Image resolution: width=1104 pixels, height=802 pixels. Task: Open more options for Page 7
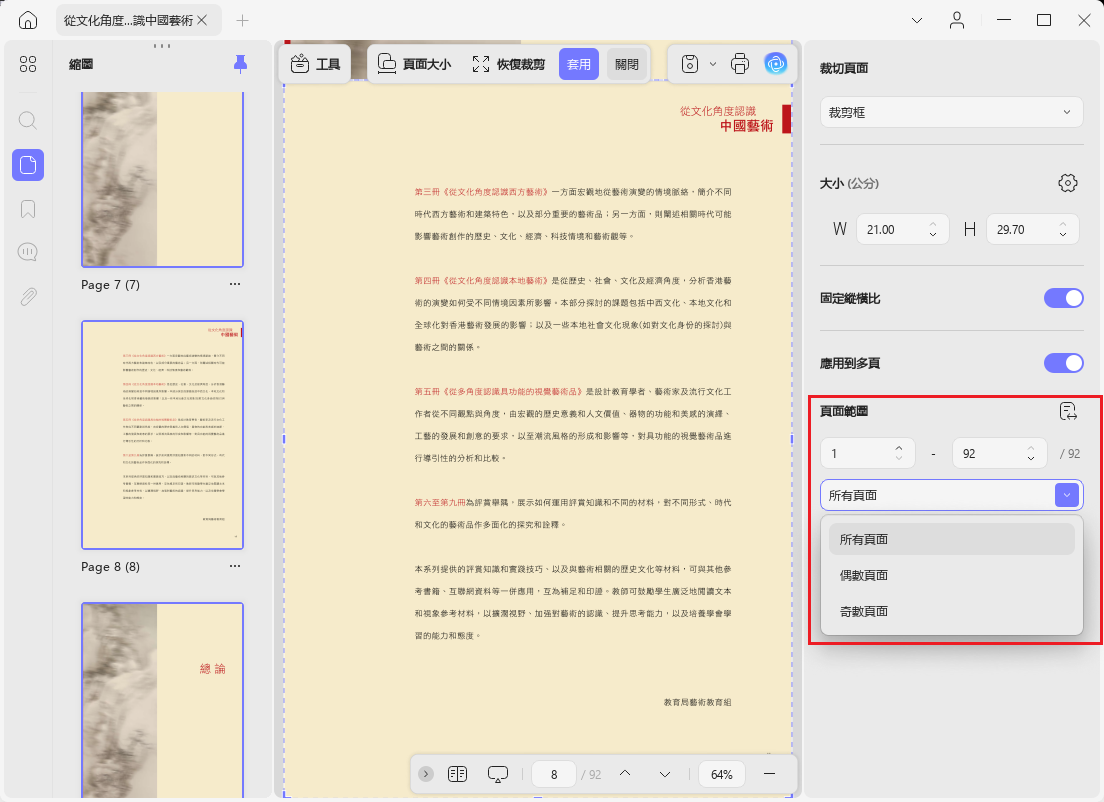[235, 284]
